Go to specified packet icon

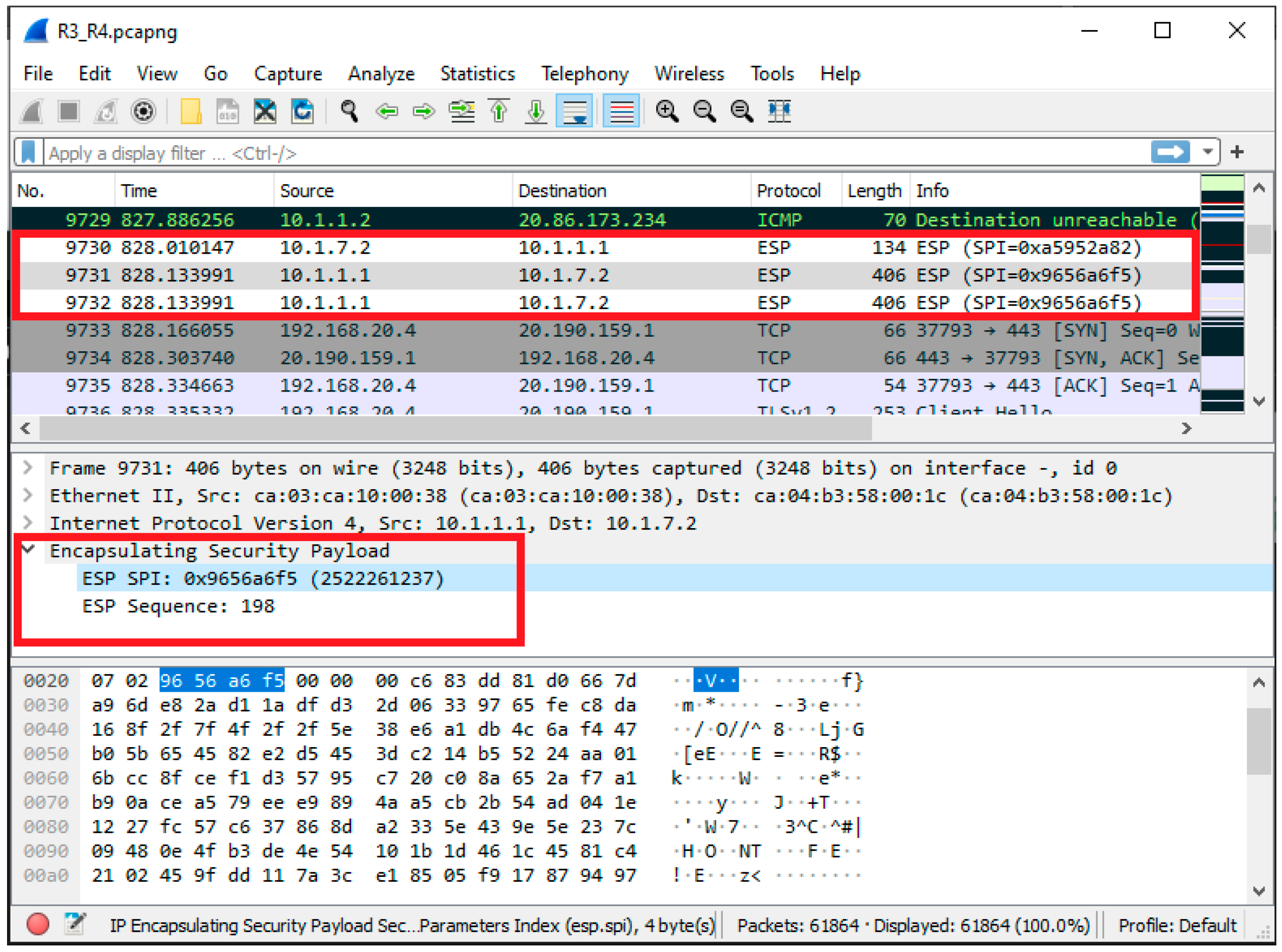[x=462, y=111]
